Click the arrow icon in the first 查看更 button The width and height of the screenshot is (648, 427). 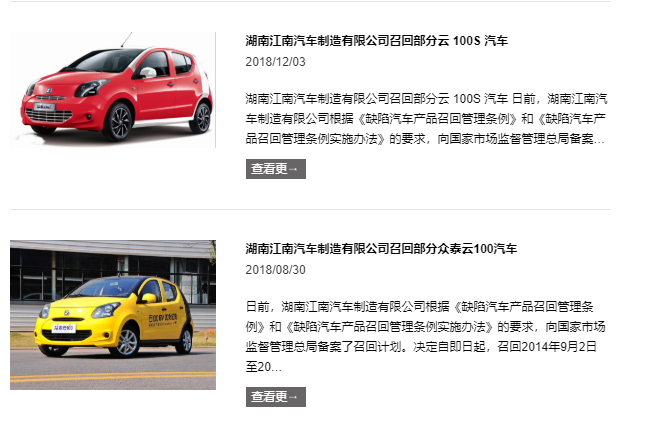(x=293, y=169)
